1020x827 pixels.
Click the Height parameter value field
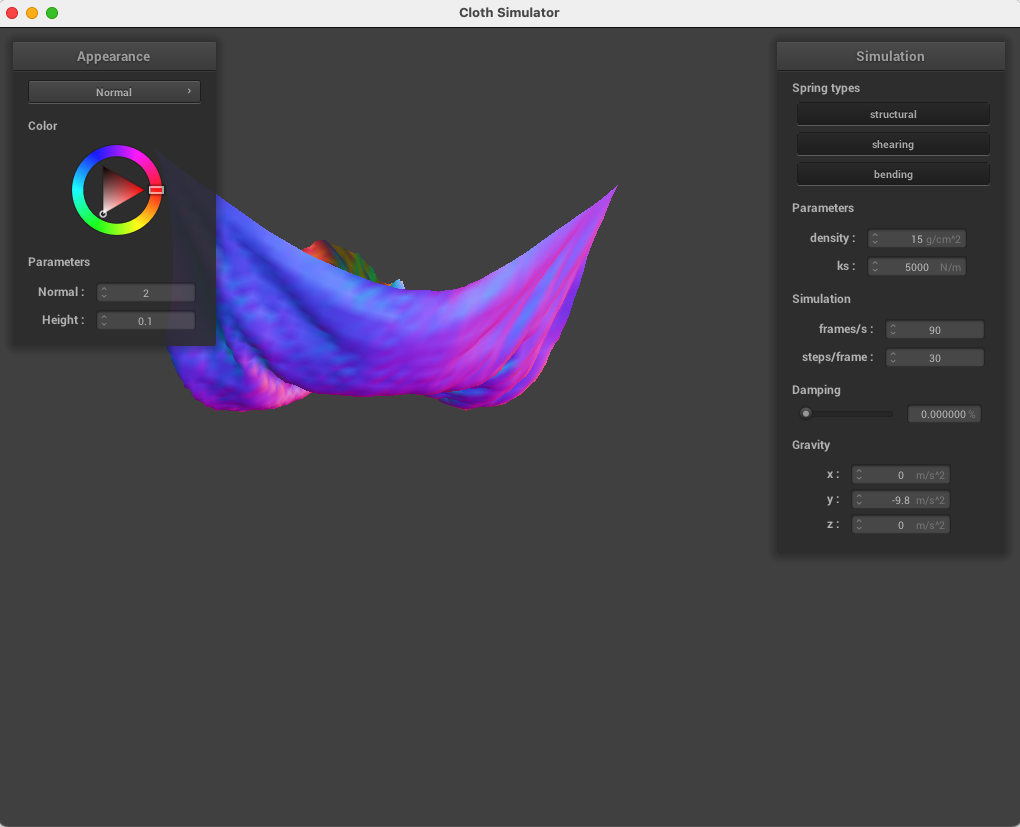click(x=146, y=321)
